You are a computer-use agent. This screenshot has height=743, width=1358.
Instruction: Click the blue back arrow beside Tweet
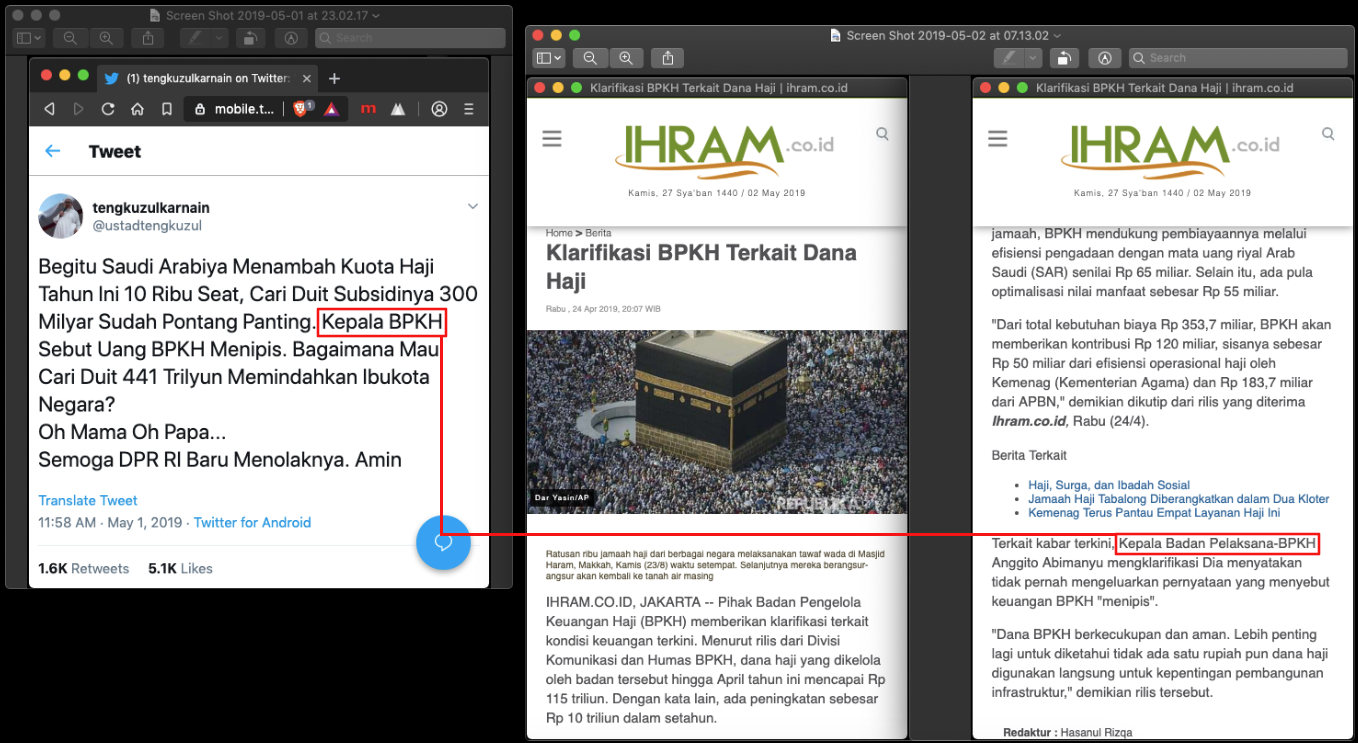pos(53,151)
